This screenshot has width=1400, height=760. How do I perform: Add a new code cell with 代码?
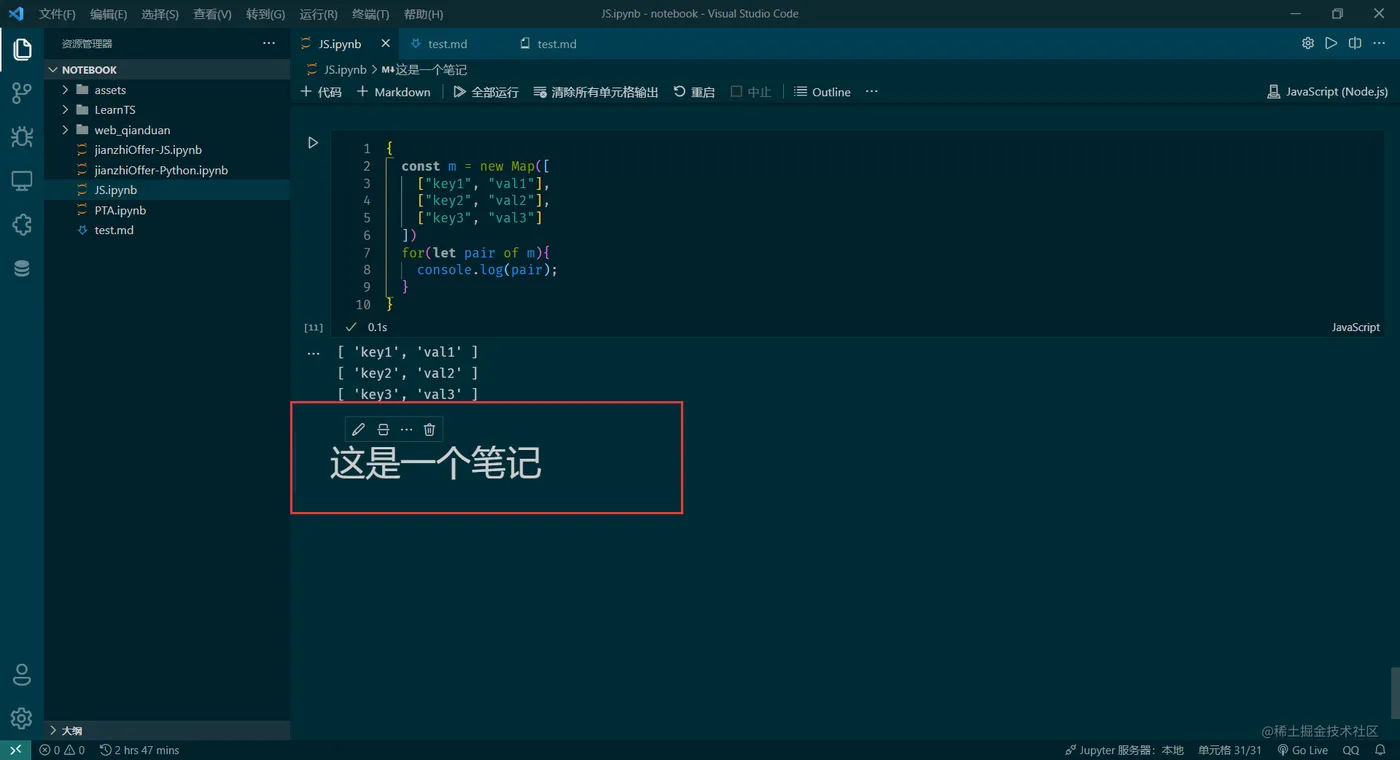tap(321, 91)
